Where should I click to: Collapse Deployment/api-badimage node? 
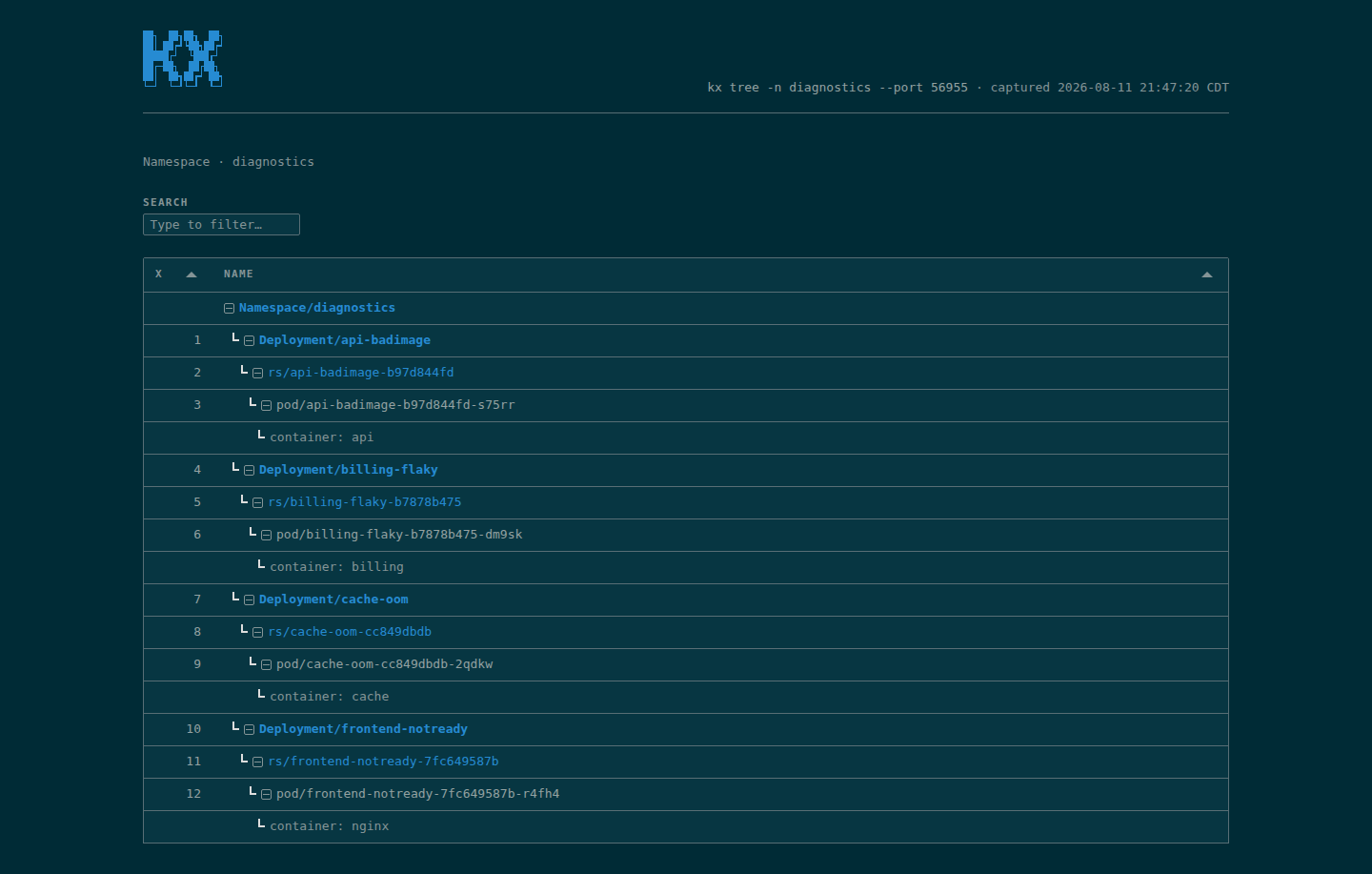click(249, 340)
